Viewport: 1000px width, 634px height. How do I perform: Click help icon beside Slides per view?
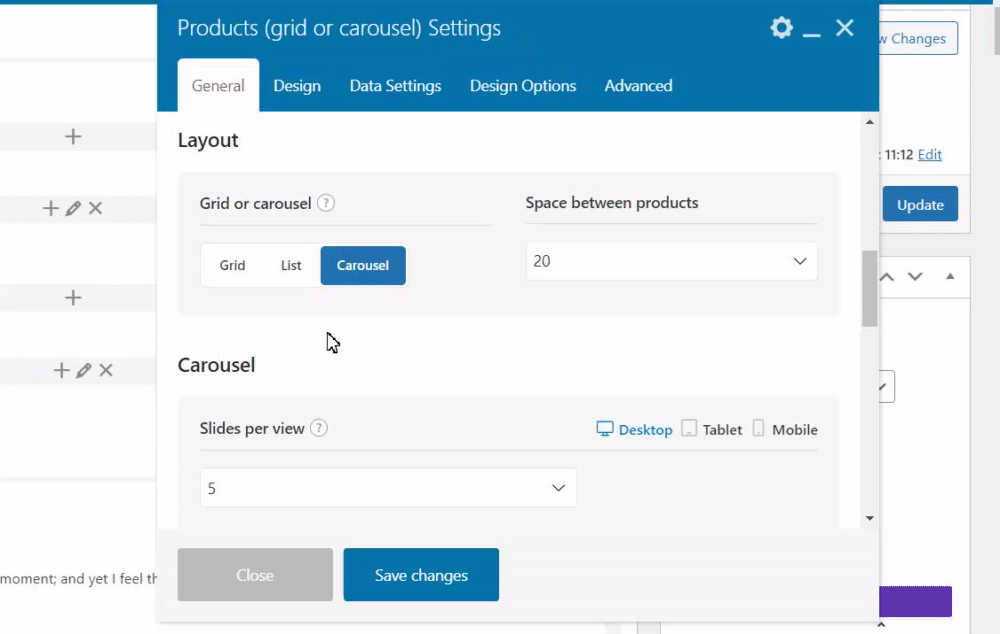319,428
